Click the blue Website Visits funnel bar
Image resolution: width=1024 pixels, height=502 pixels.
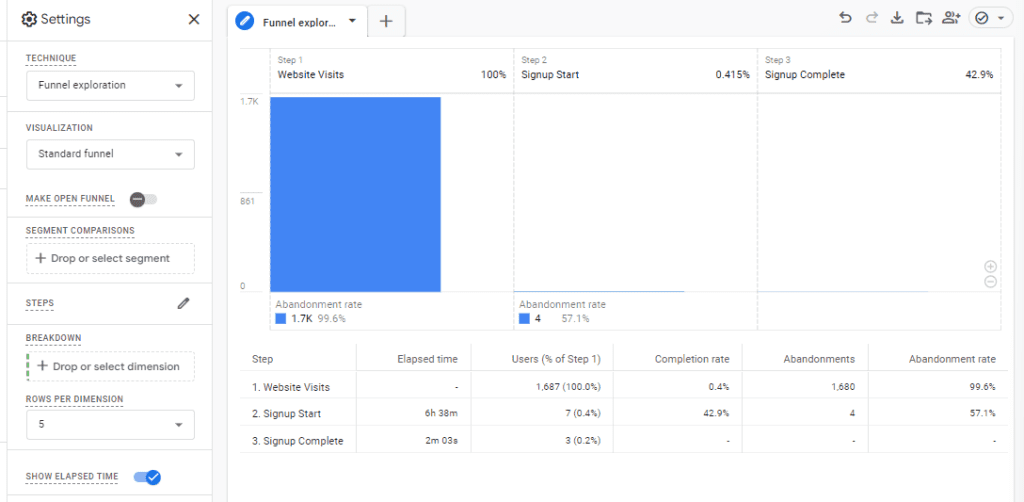(355, 194)
